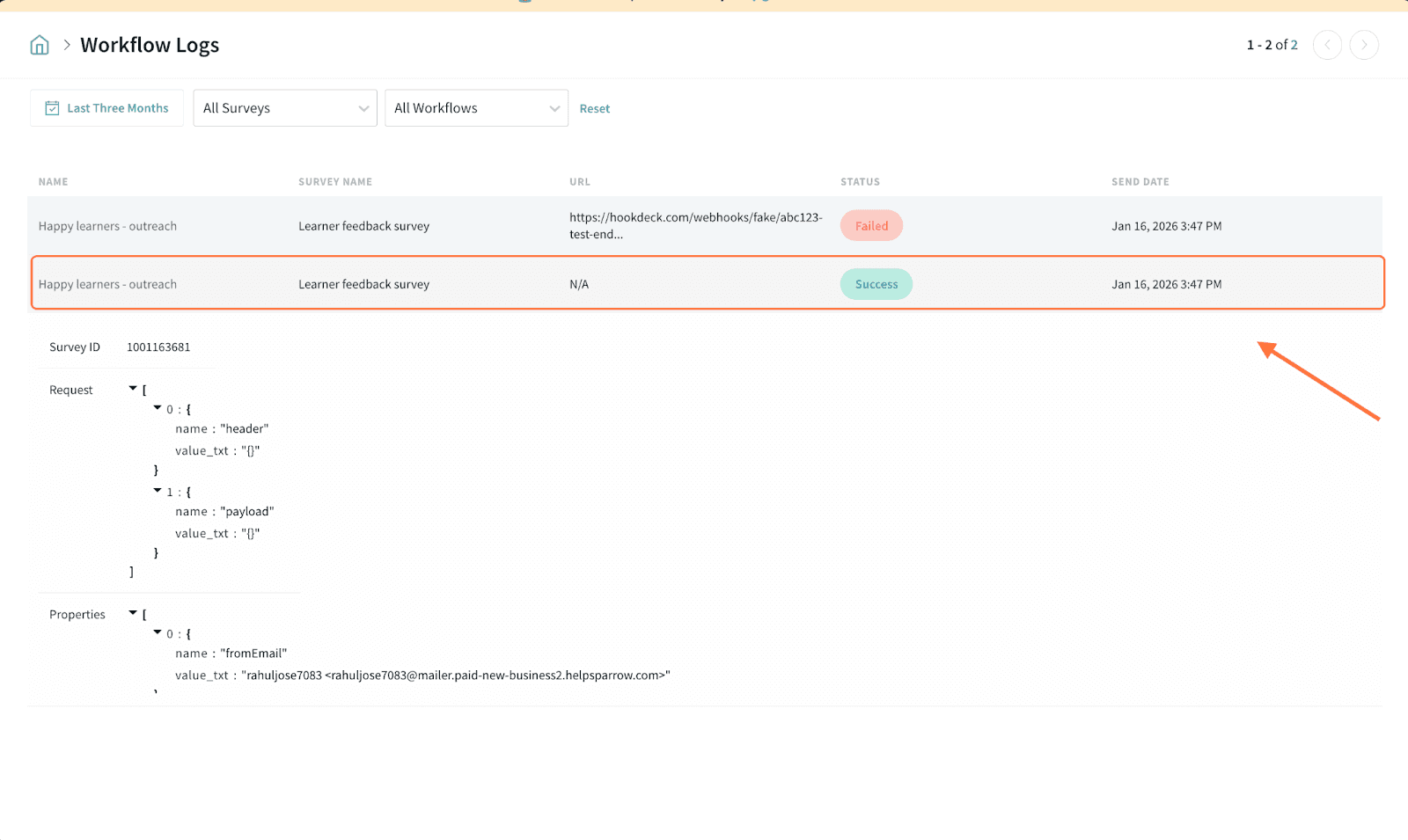Viewport: 1408px width, 840px height.
Task: Click the Send Date column header
Action: click(1140, 182)
